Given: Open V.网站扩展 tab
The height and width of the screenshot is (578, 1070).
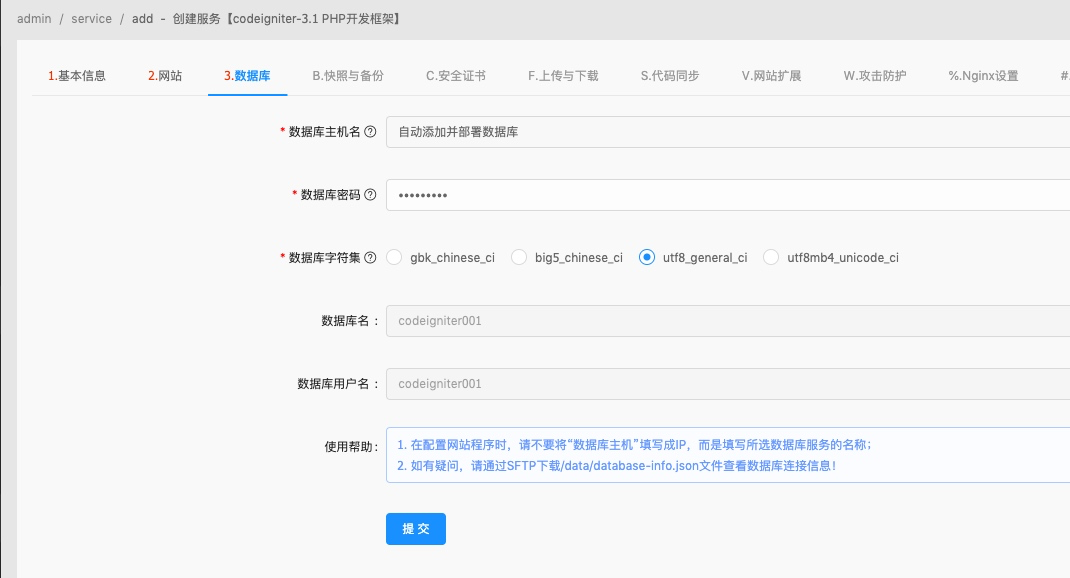Looking at the screenshot, I should pyautogui.click(x=772, y=76).
